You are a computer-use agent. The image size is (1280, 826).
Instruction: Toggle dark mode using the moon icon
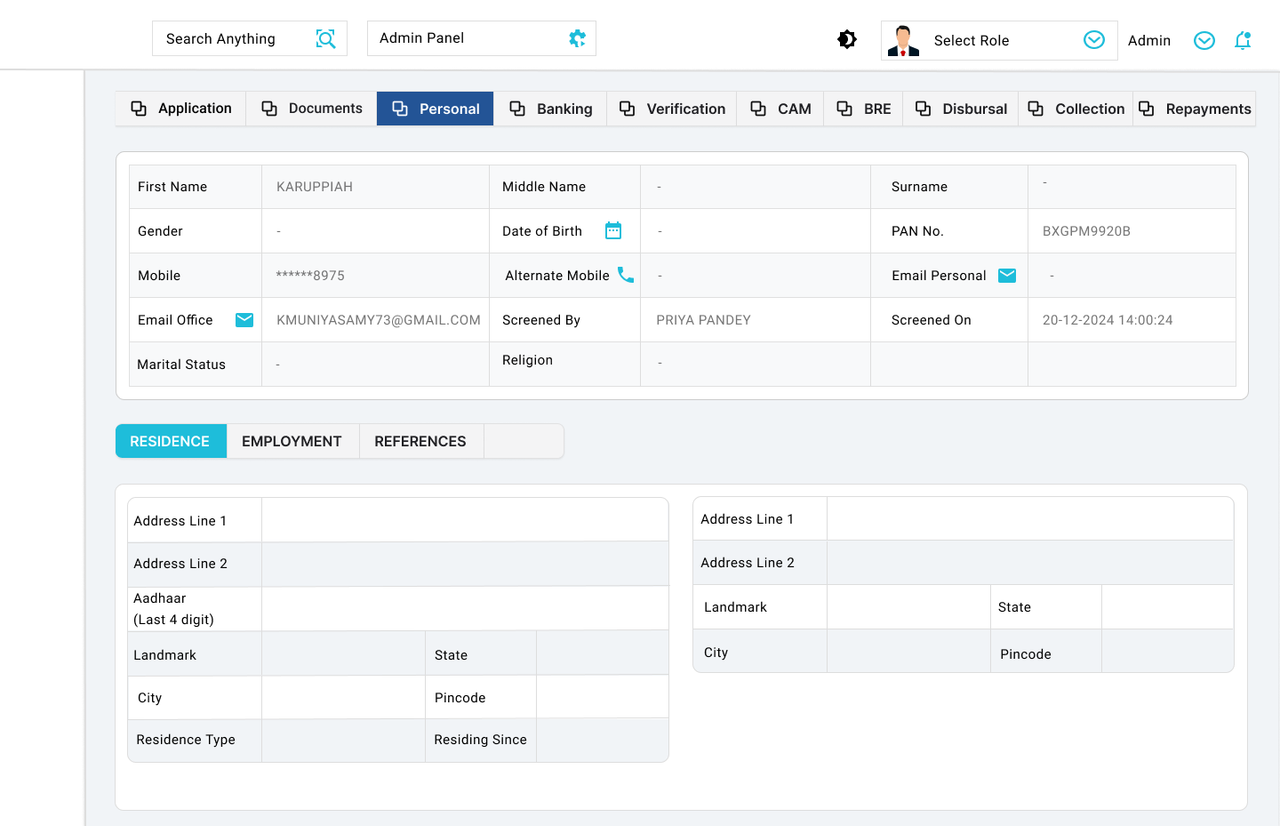[x=846, y=38]
